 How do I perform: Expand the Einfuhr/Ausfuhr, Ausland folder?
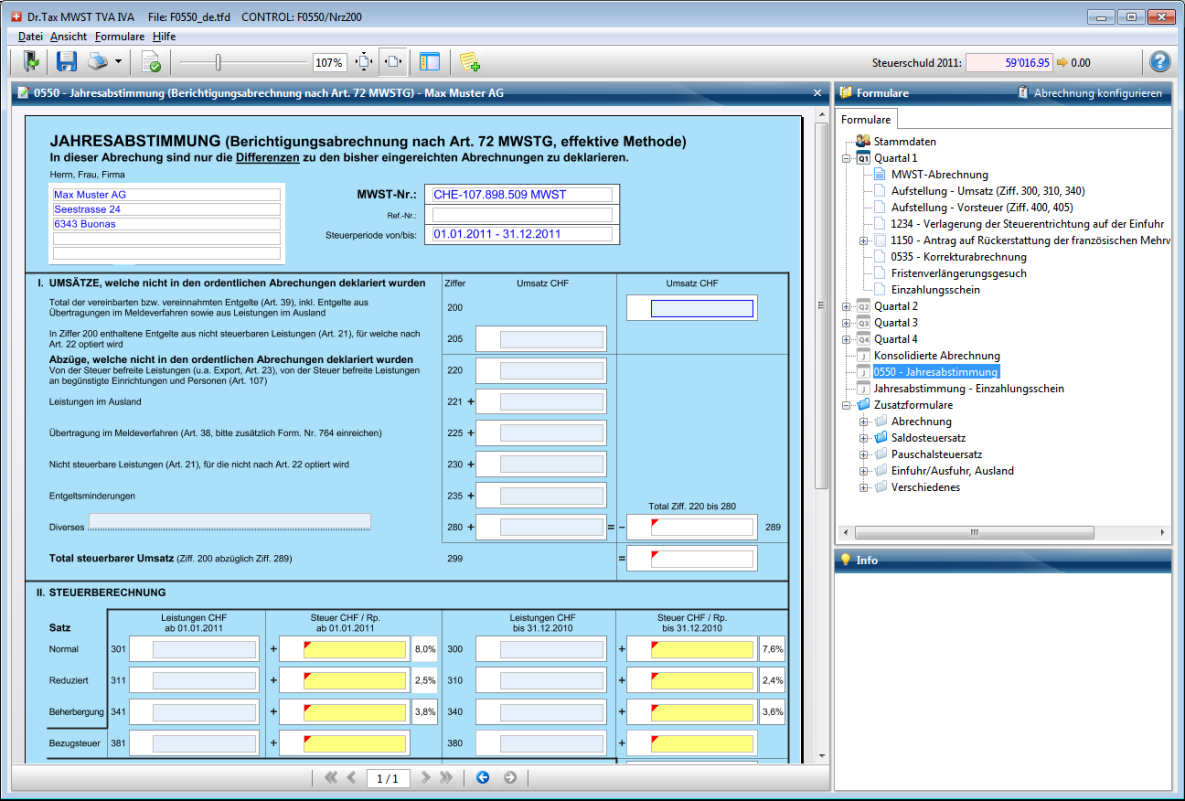[x=863, y=472]
